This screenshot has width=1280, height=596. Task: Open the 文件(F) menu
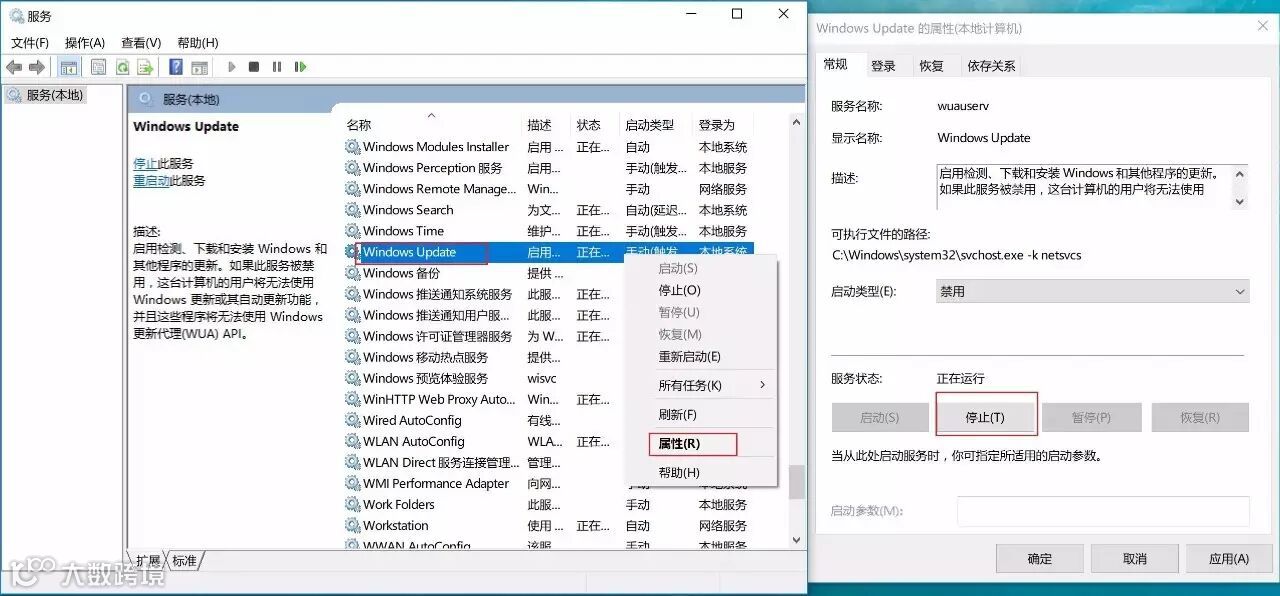[30, 43]
